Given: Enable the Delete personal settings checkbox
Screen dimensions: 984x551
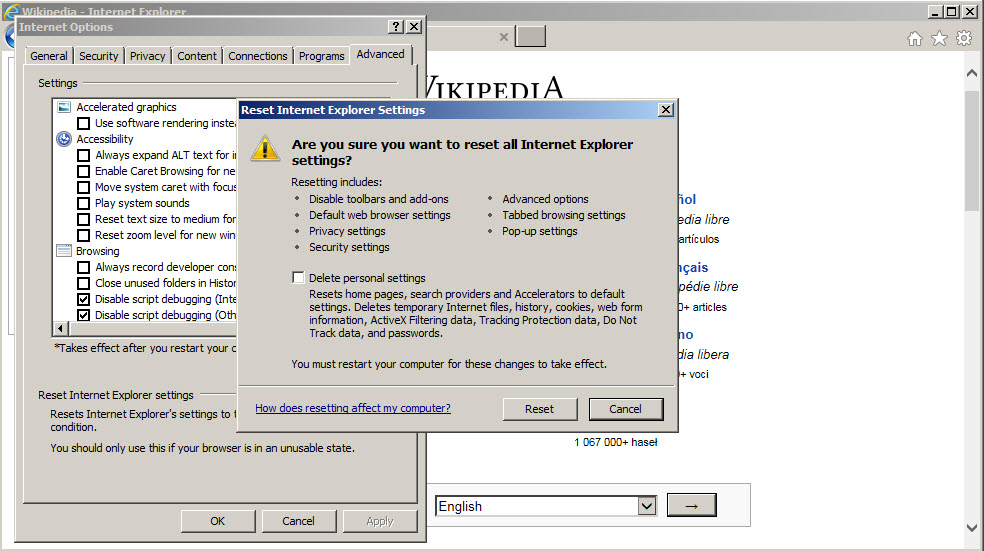Looking at the screenshot, I should [298, 277].
